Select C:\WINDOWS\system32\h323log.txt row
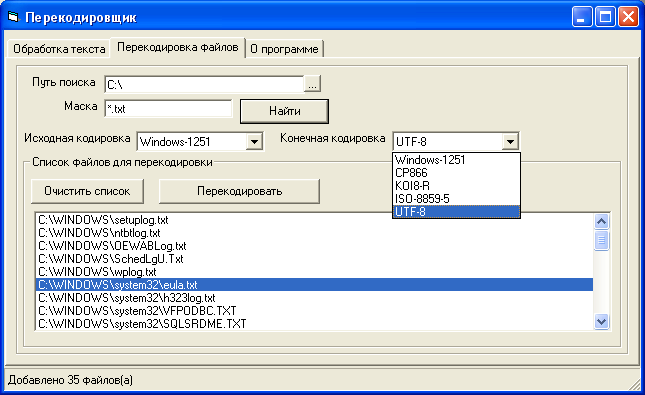Image resolution: width=645 pixels, height=395 pixels. pyautogui.click(x=314, y=298)
